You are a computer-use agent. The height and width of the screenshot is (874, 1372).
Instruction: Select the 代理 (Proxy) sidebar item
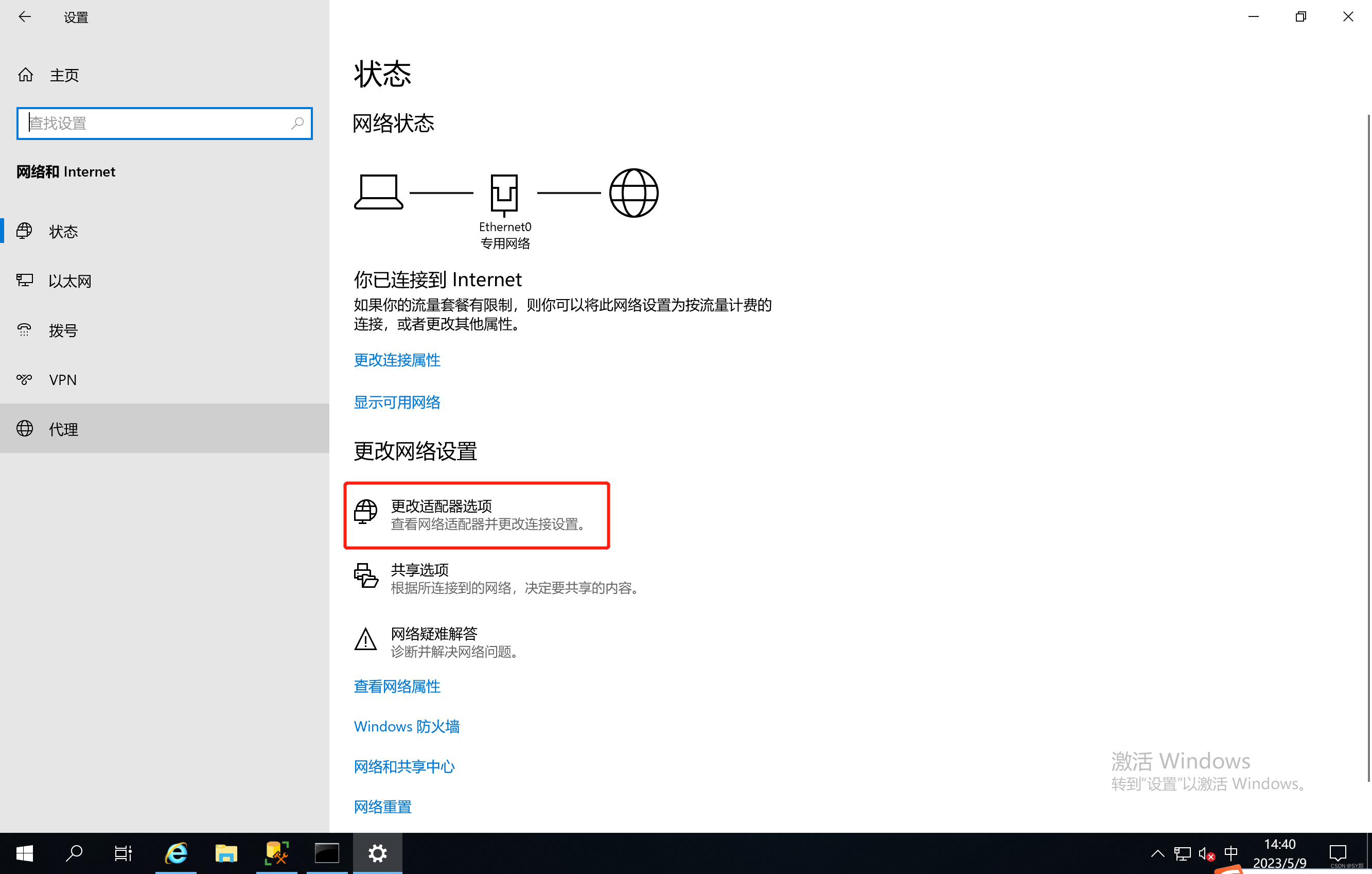pos(63,429)
